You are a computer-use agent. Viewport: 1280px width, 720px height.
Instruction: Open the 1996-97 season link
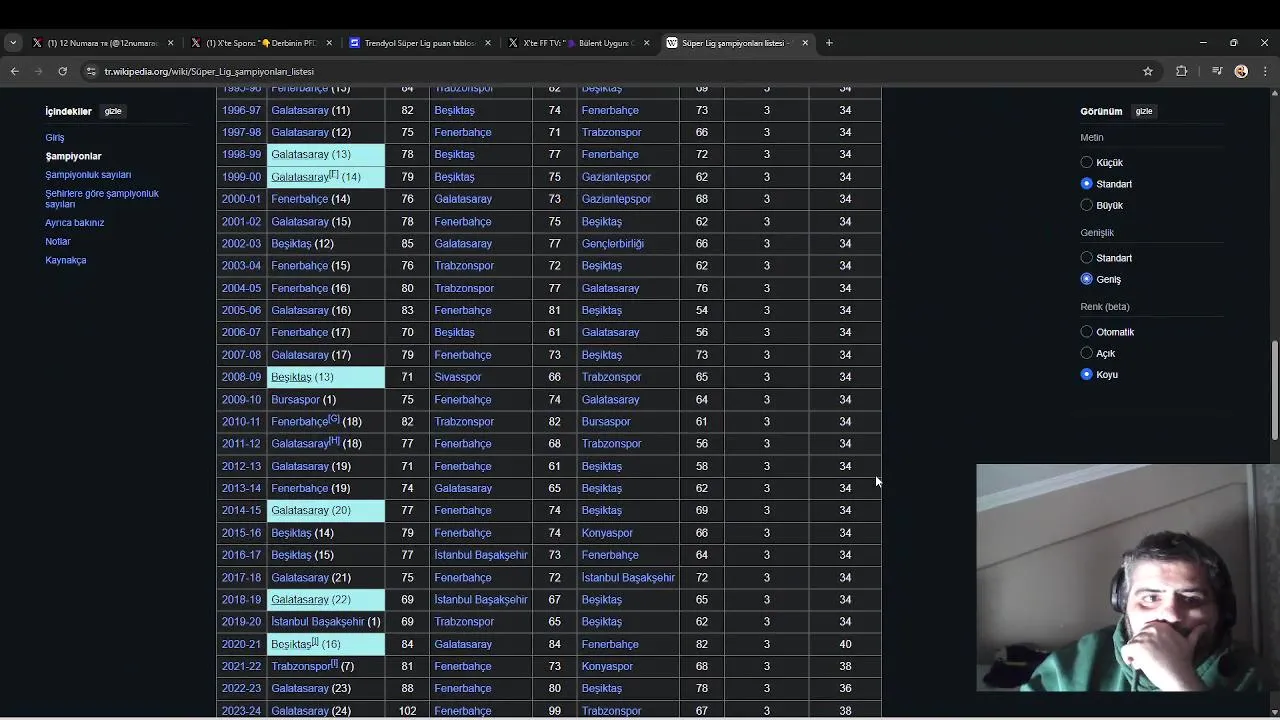(241, 110)
